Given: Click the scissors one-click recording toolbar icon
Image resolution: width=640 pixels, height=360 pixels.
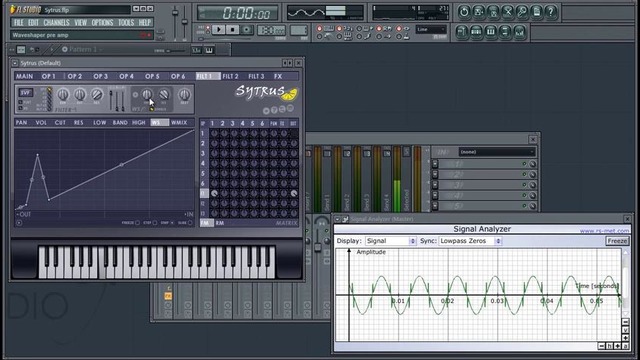Looking at the screenshot, I should click(508, 12).
